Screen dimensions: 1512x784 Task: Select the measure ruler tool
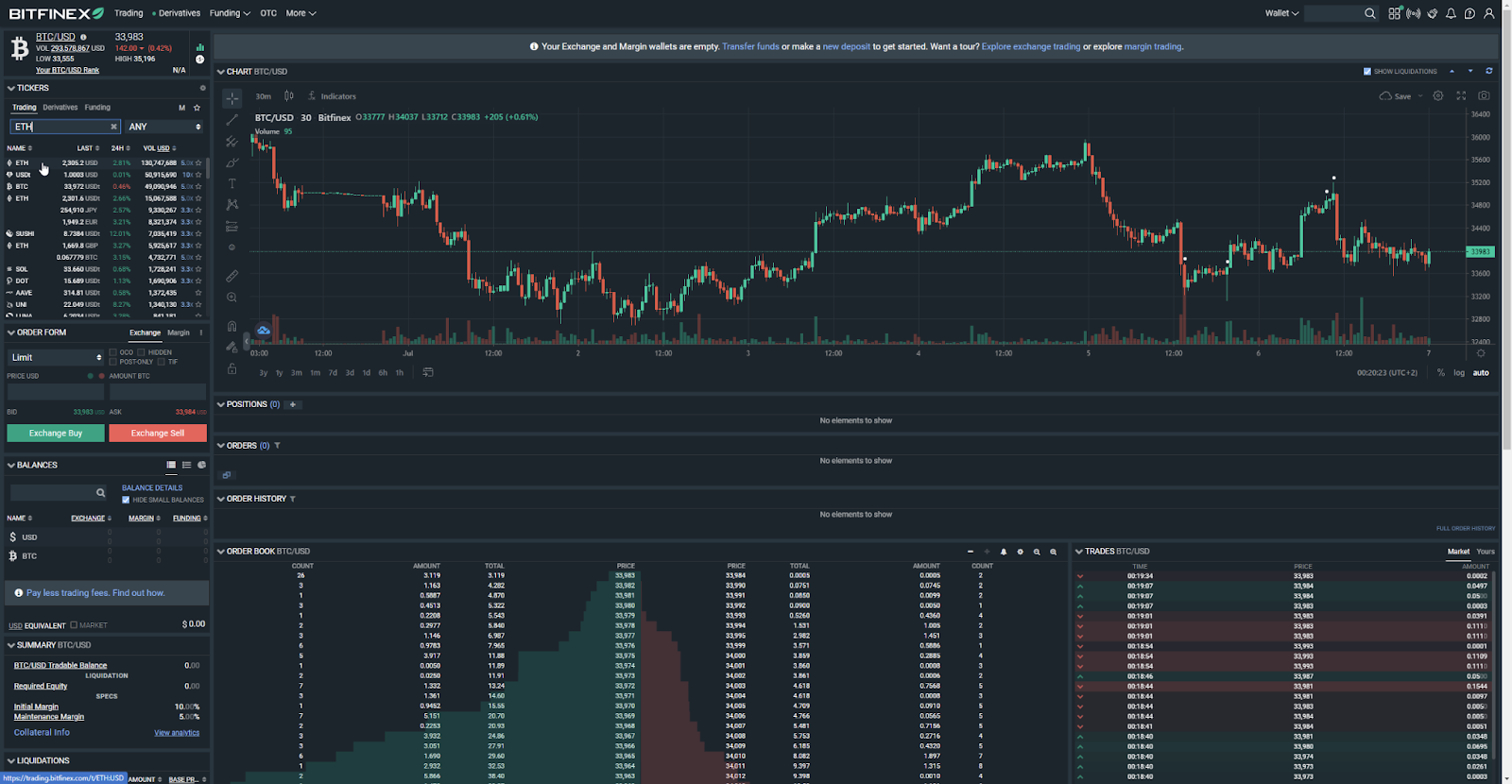tap(232, 276)
